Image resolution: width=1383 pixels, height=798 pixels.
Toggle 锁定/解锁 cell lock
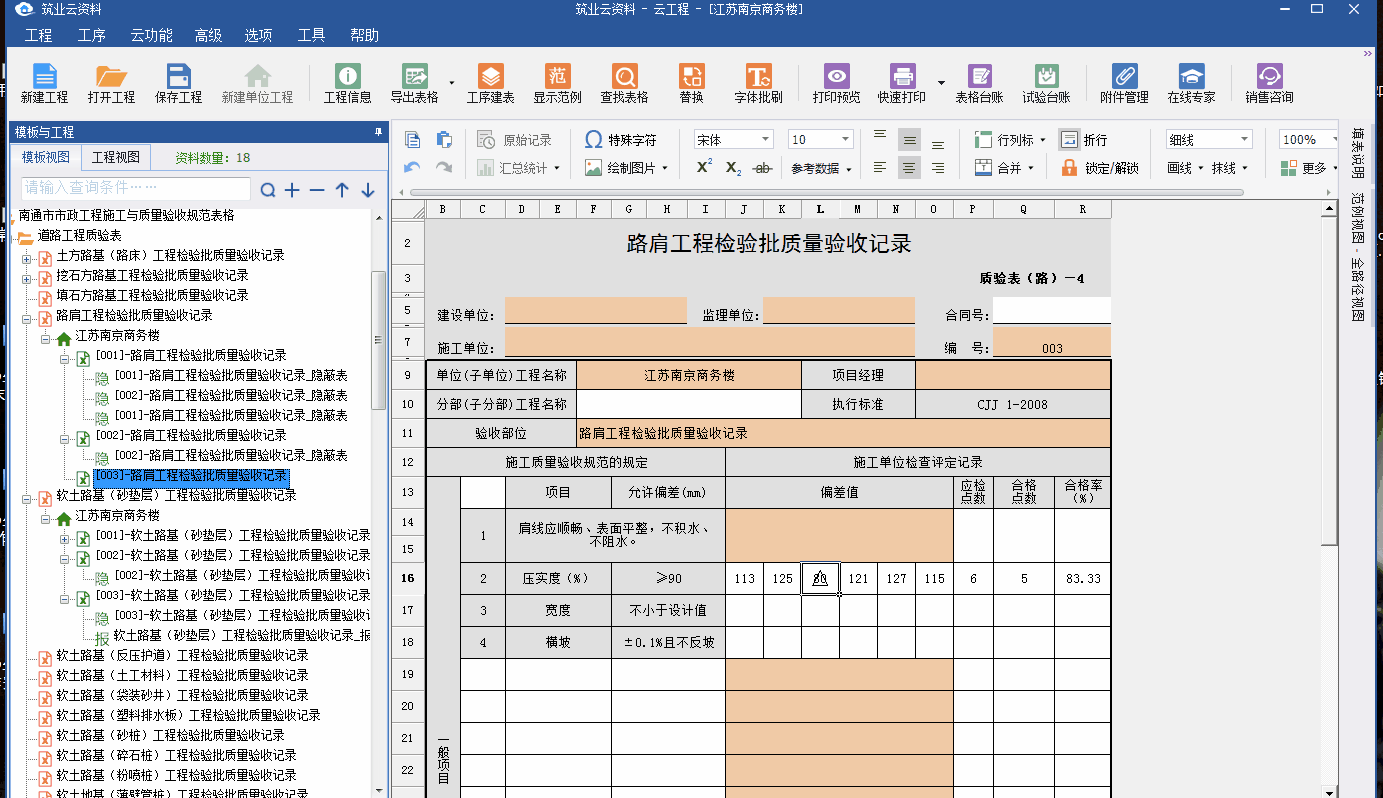pyautogui.click(x=1100, y=168)
